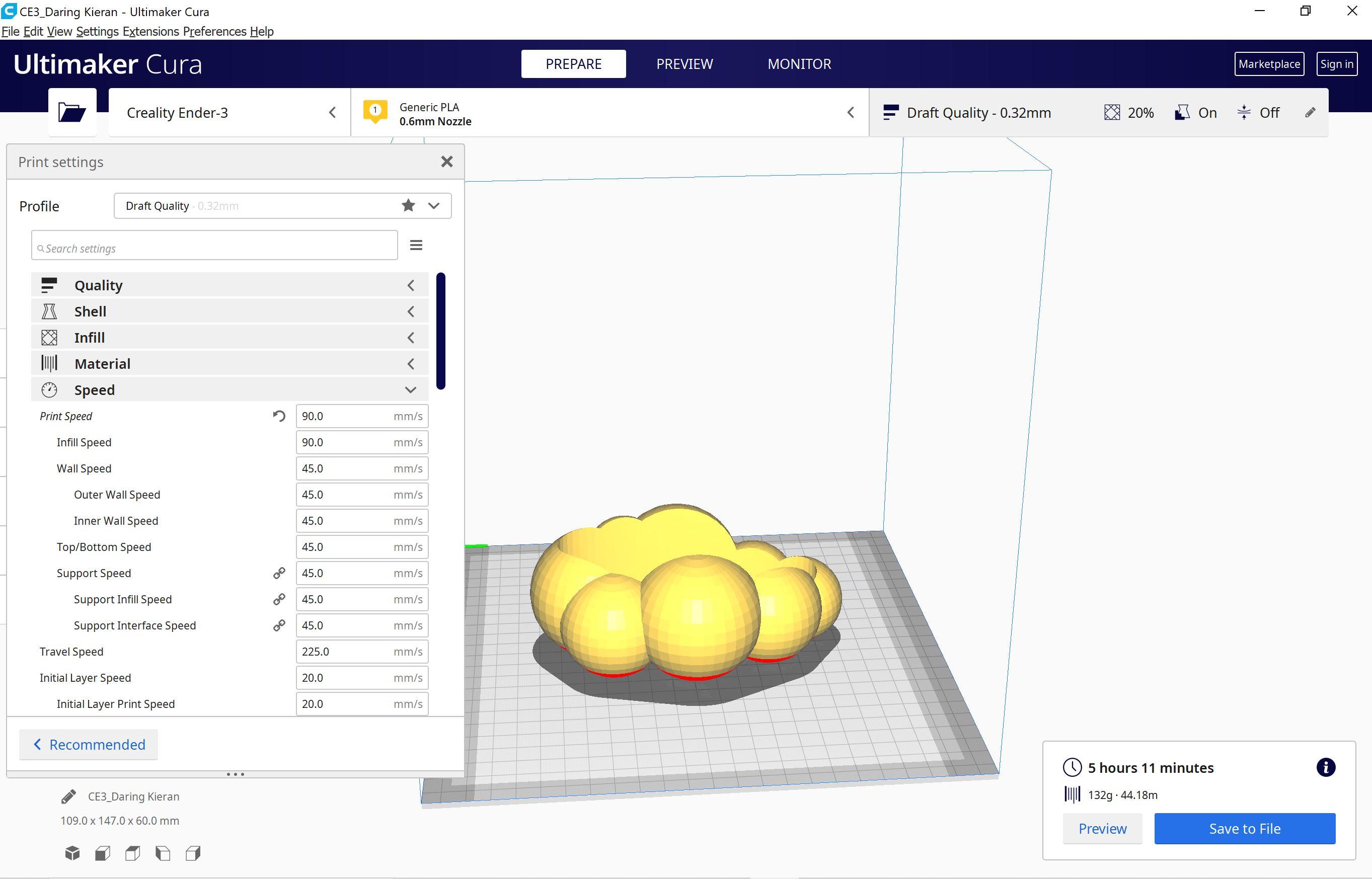Click the Material settings panel icon
This screenshot has width=1372, height=879.
tap(50, 363)
